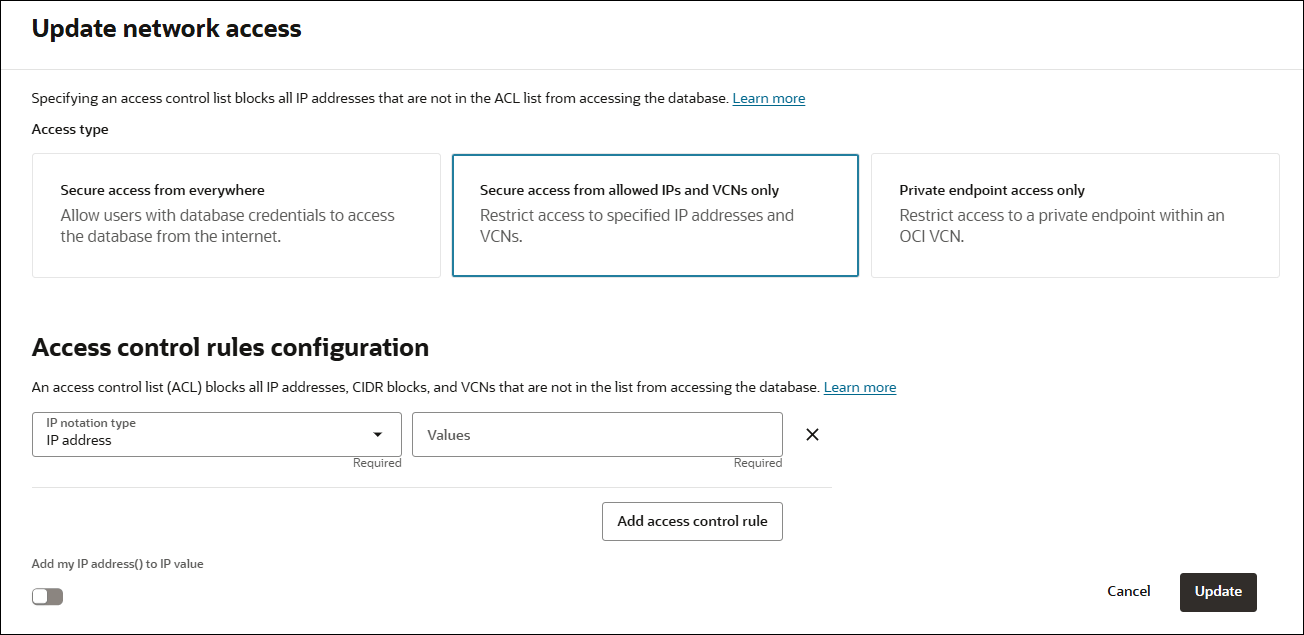
Task: Select the Secure access from everywhere card
Action: point(236,215)
